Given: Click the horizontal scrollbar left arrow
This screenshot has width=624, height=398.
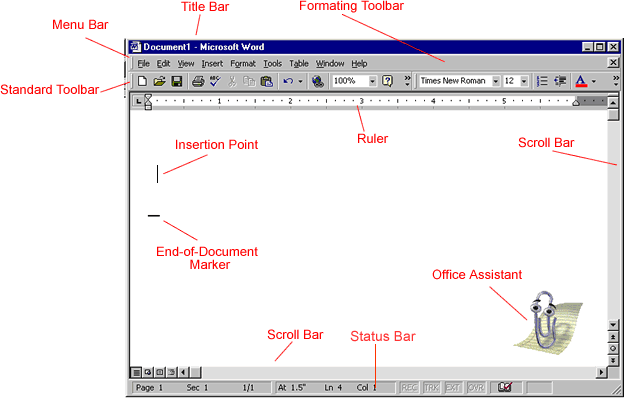Looking at the screenshot, I should point(183,373).
